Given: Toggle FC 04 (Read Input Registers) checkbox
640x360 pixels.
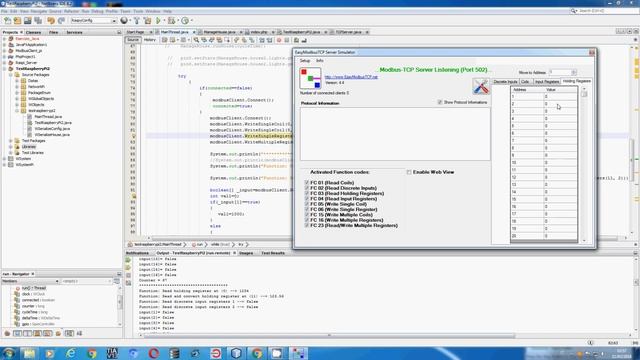Looking at the screenshot, I should [307, 199].
